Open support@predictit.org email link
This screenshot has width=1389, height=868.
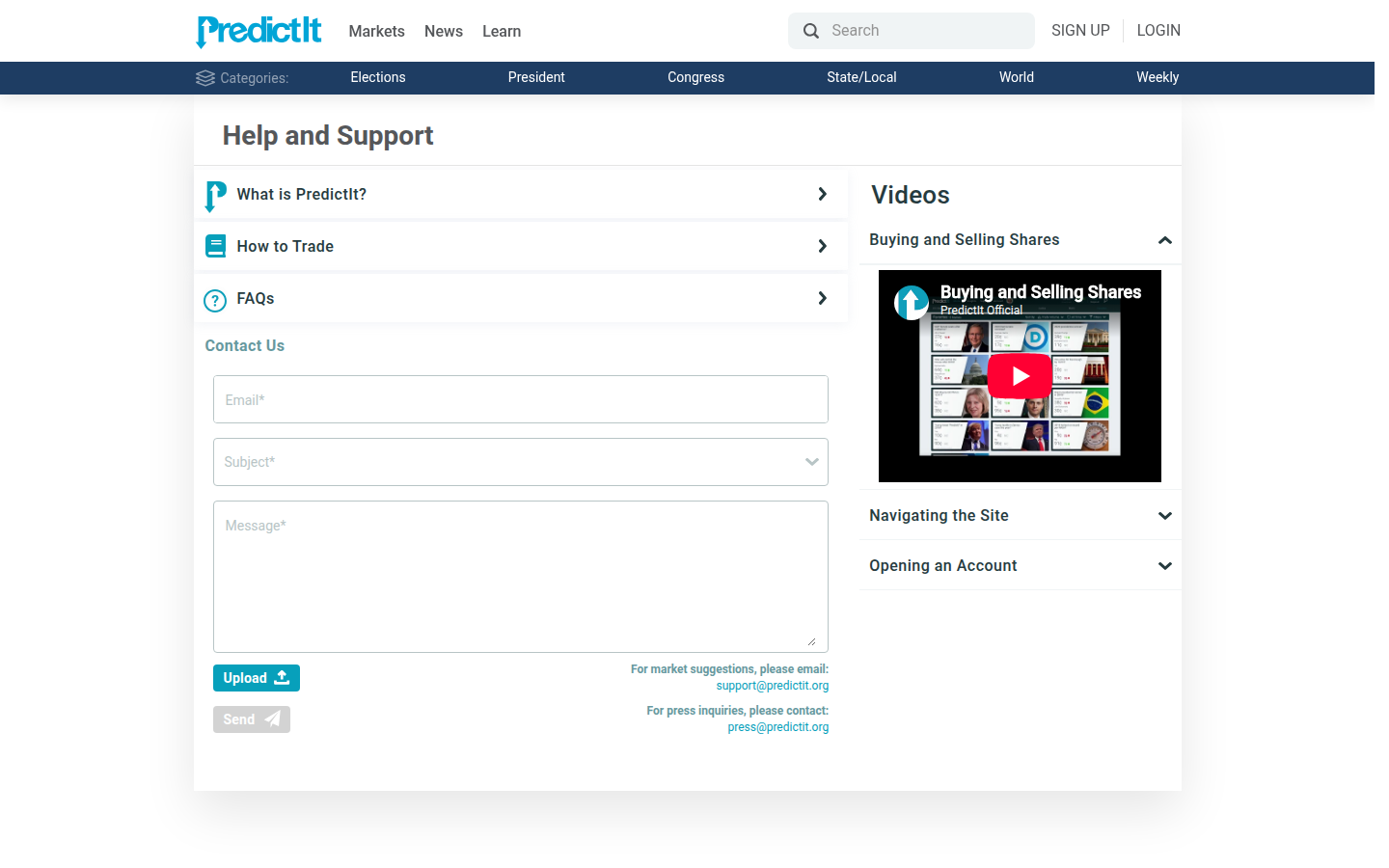click(773, 686)
